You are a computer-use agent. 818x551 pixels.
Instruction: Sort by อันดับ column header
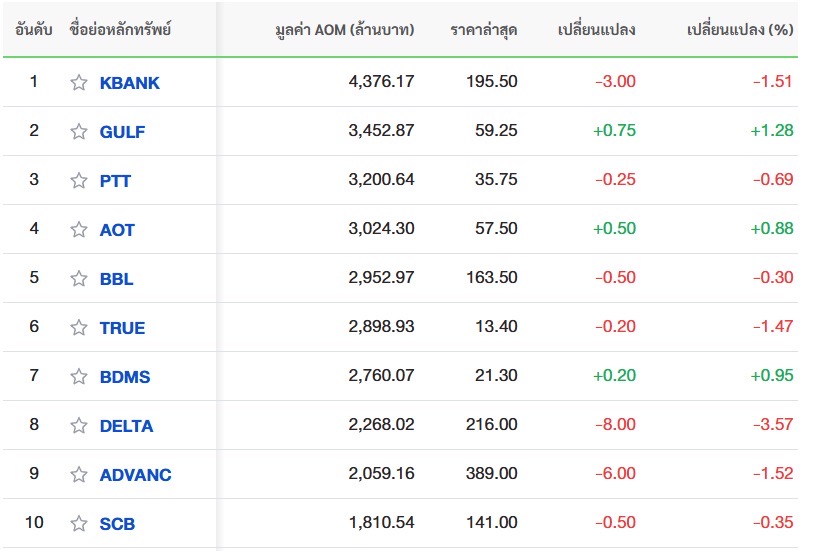point(34,30)
